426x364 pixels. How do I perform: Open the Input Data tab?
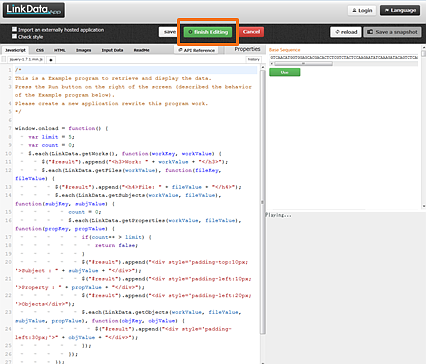point(112,50)
